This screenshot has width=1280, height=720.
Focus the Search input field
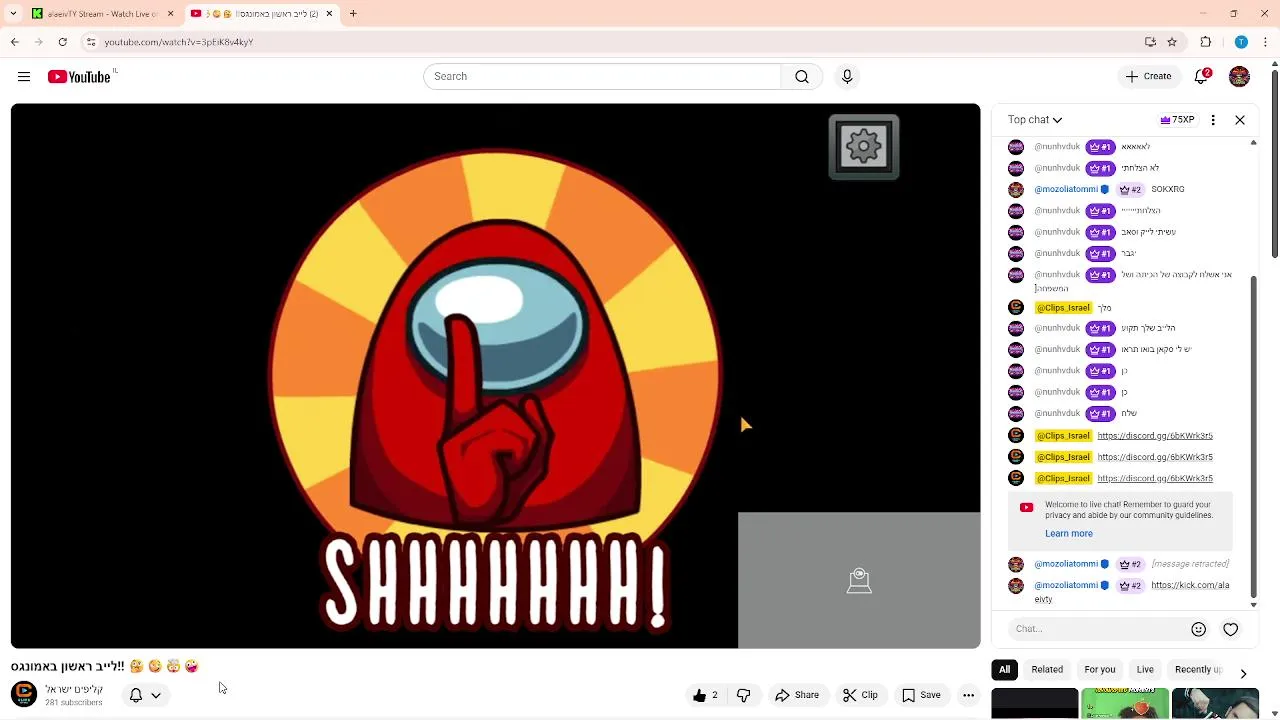[x=602, y=77]
